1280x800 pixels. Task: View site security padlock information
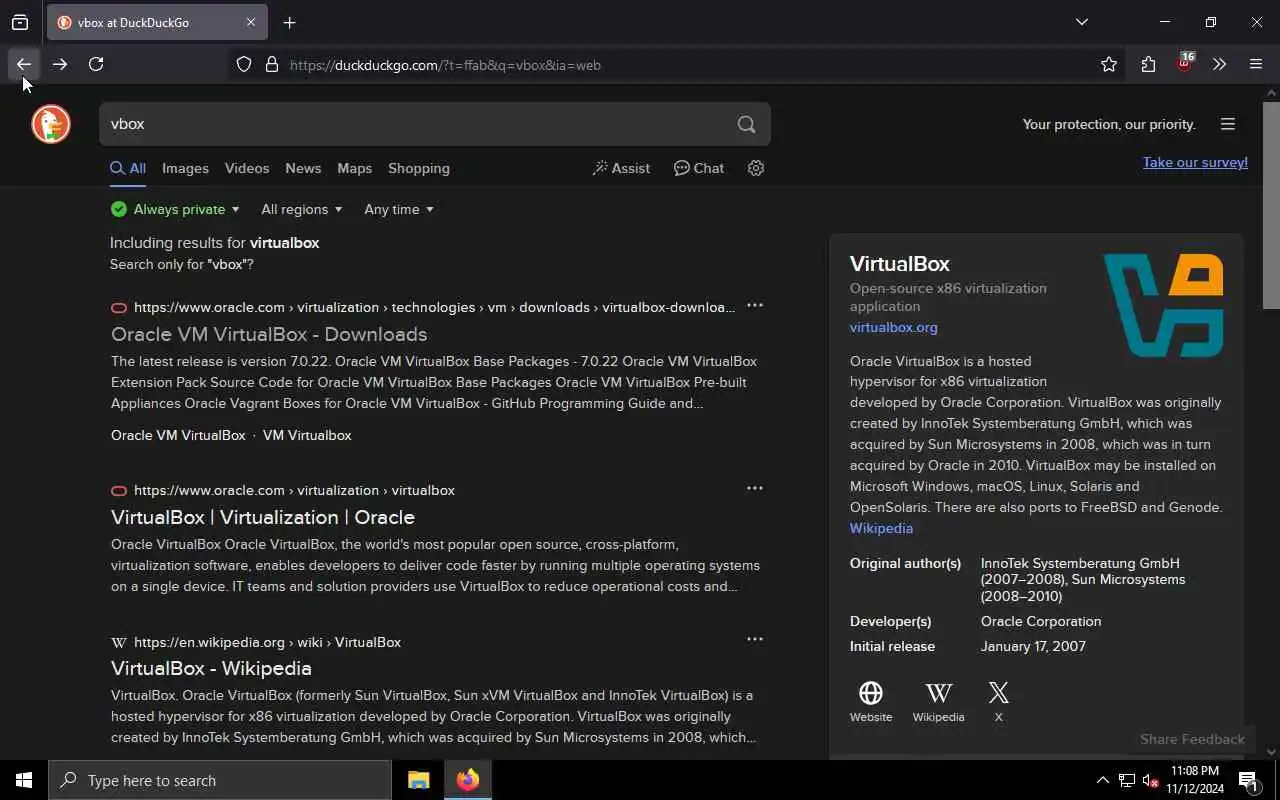[271, 65]
